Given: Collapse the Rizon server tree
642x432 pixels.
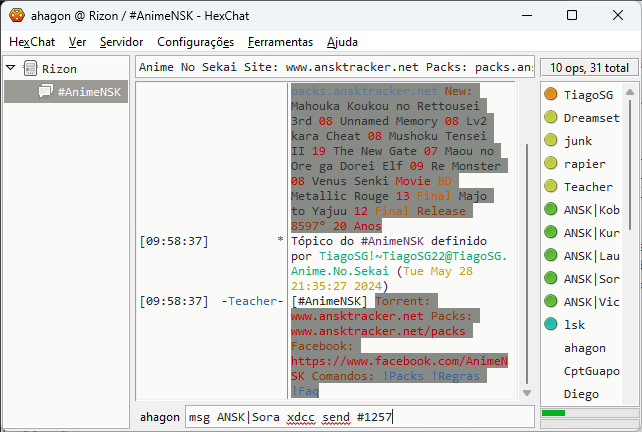Looking at the screenshot, I should pyautogui.click(x=11, y=68).
